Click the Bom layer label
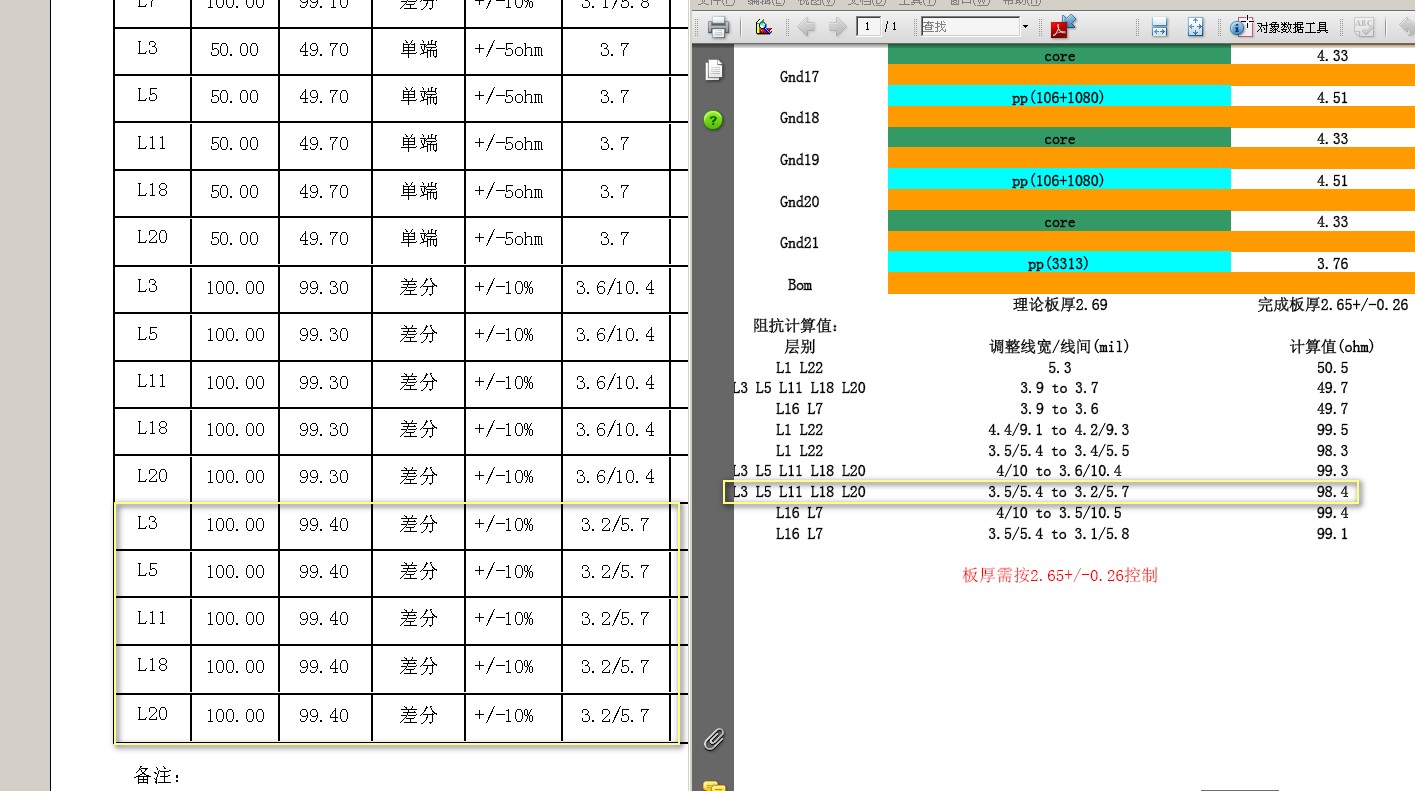 [x=800, y=285]
